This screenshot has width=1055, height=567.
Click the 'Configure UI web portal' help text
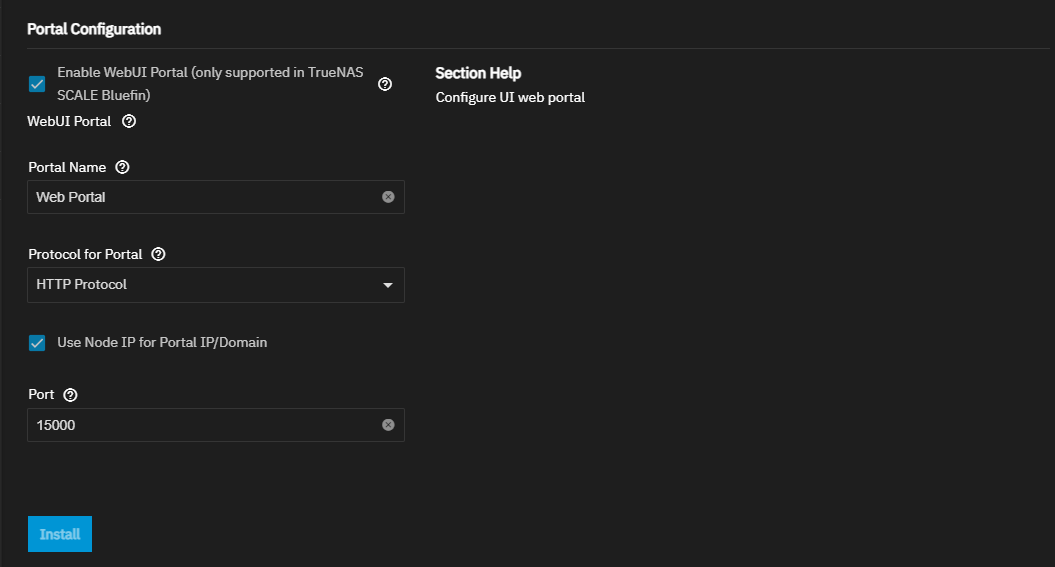(x=510, y=97)
